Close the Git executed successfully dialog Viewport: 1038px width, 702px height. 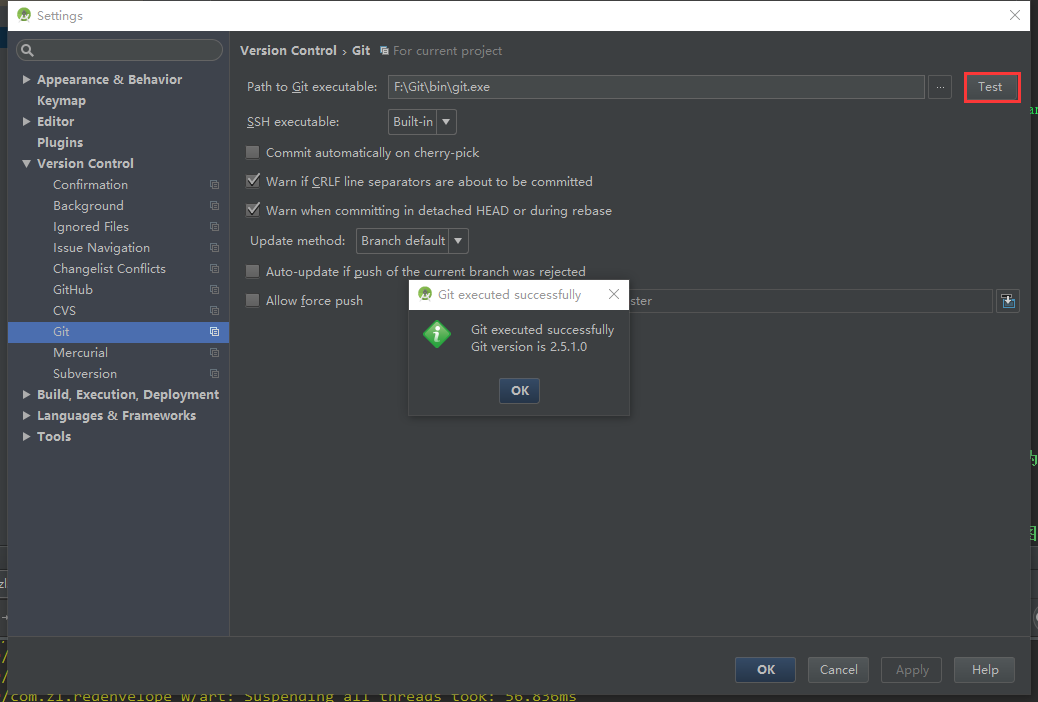[x=614, y=294]
